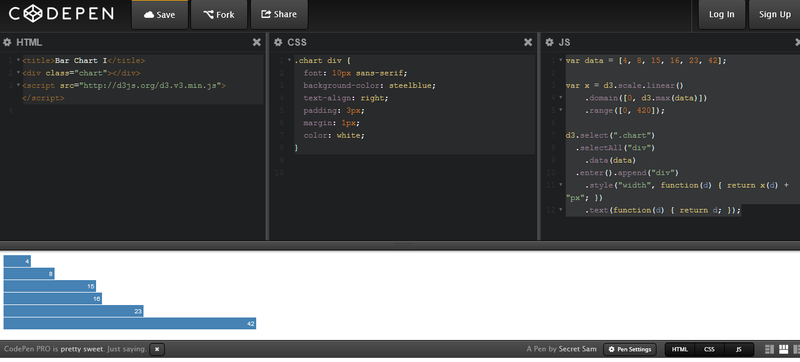This screenshot has width=800, height=362.
Task: Switch to left-side editor layout icon
Action: [770, 349]
